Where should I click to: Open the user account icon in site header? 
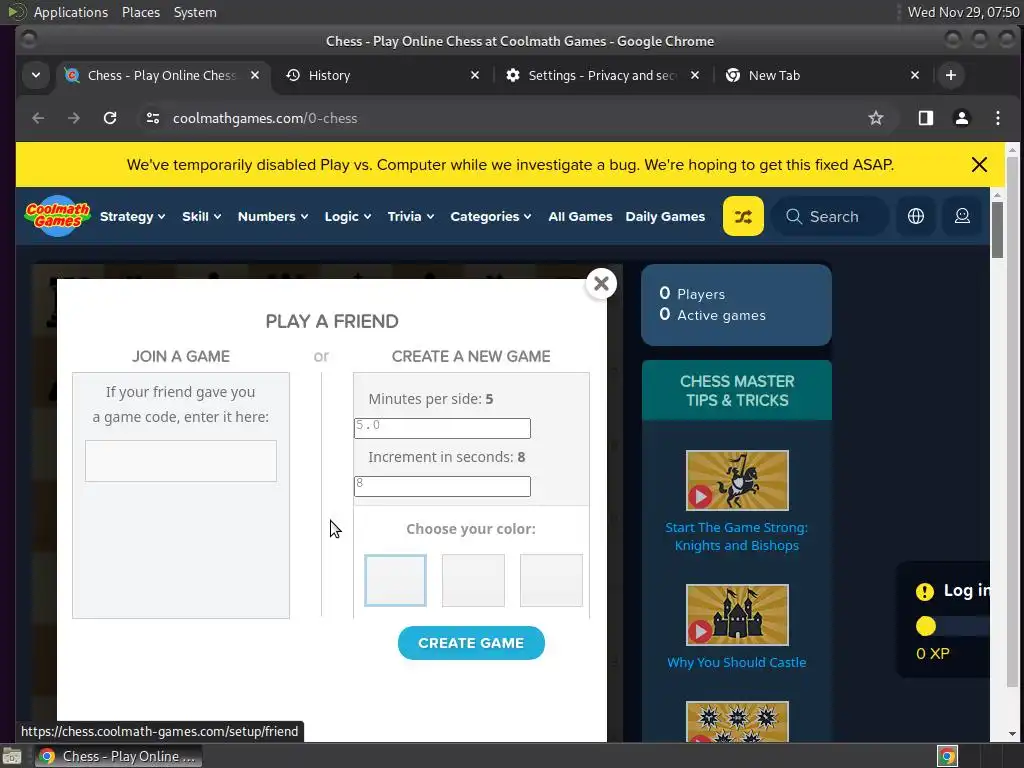962,216
